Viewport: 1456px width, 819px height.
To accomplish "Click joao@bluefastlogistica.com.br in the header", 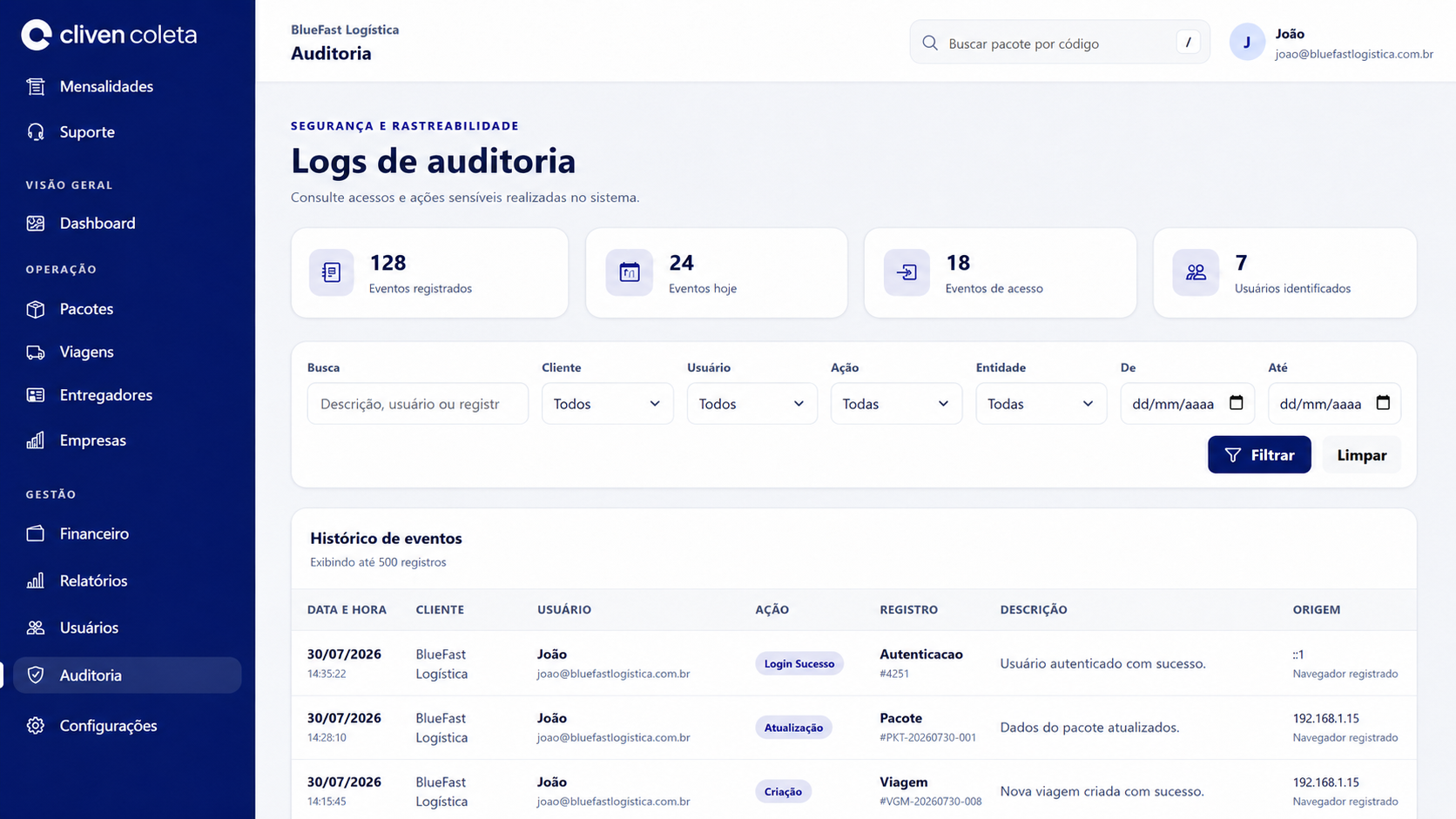I will (1354, 54).
